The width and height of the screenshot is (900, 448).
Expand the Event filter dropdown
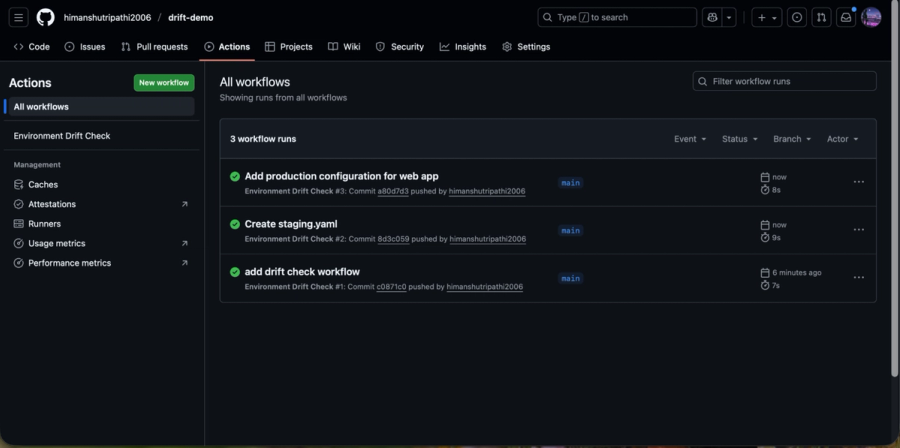click(690, 139)
